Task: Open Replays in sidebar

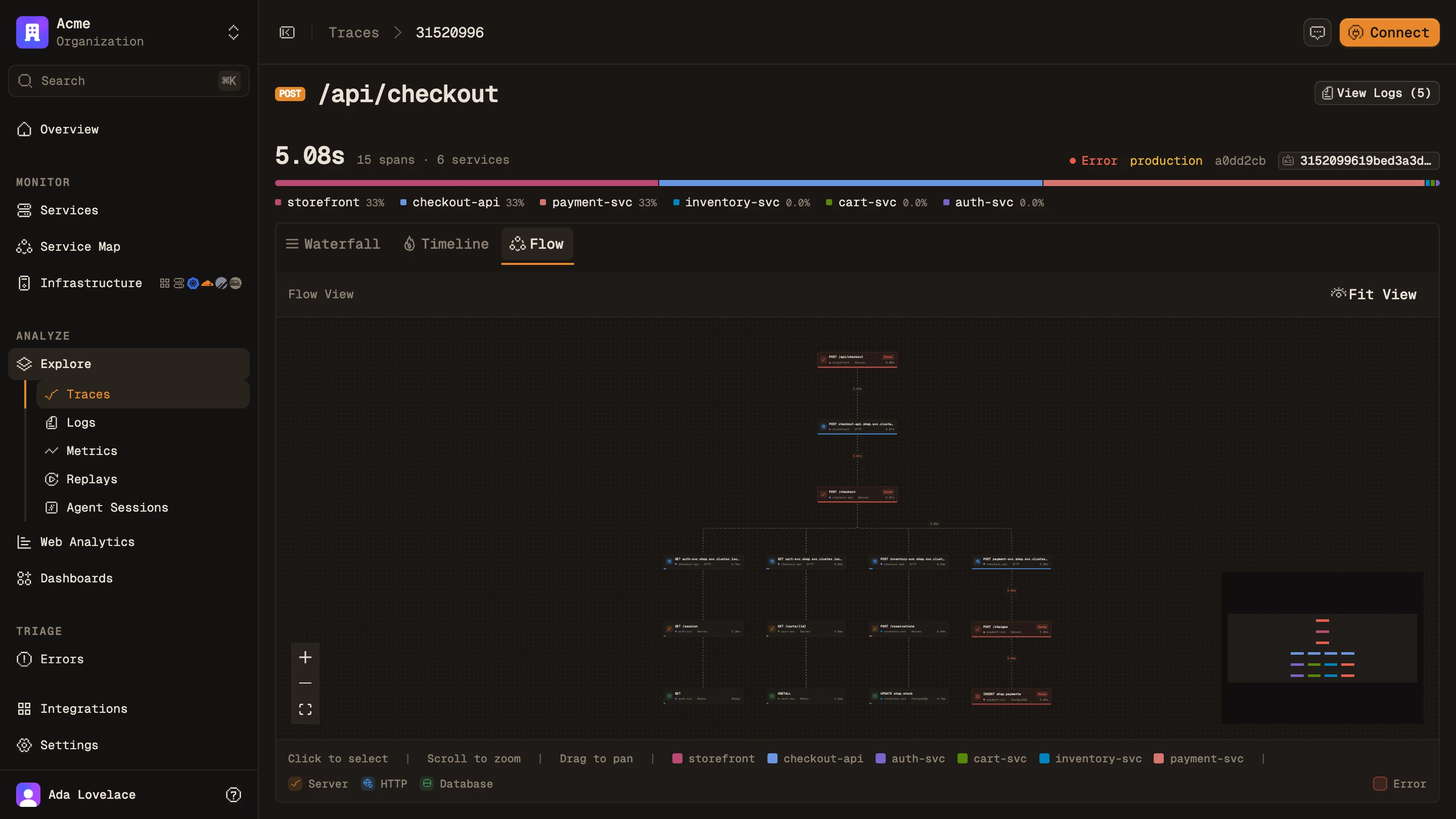Action: 143,479
